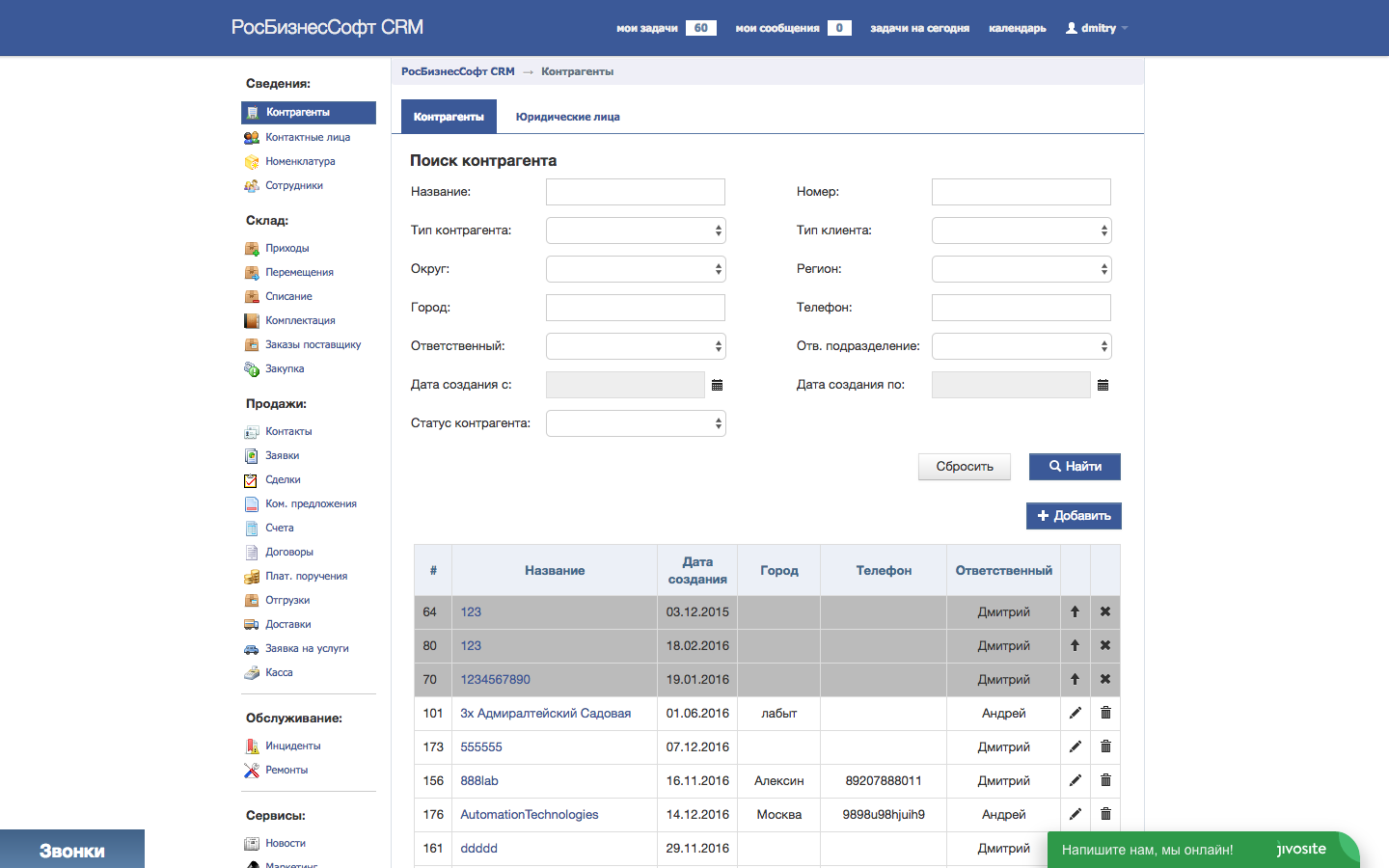
Task: Open Контактные лица via its sidebar icon
Action: 252,137
